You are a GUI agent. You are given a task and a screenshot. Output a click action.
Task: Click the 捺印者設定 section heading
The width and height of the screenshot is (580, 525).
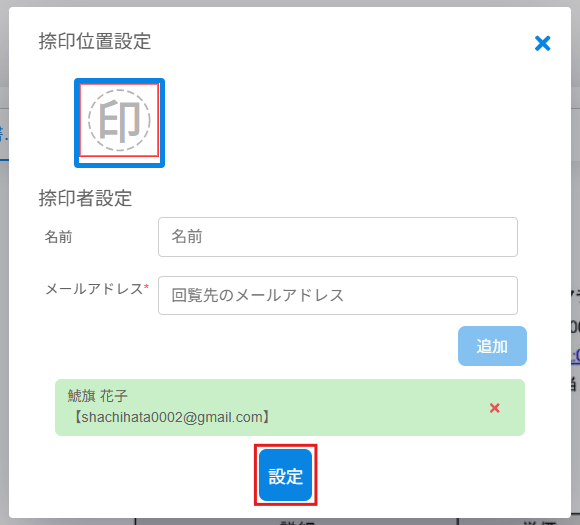85,198
